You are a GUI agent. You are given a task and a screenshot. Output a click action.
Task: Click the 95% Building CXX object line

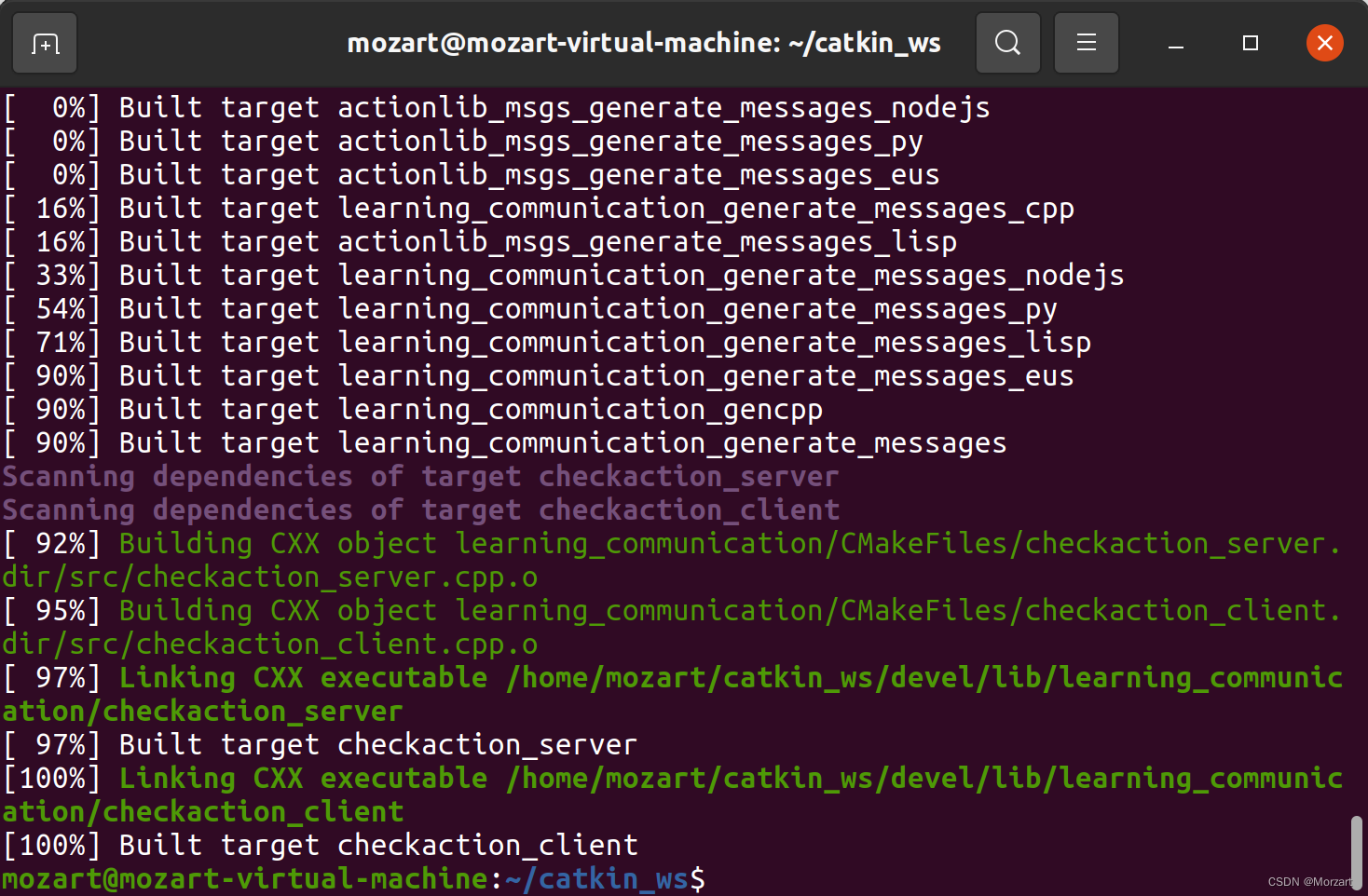coord(673,611)
